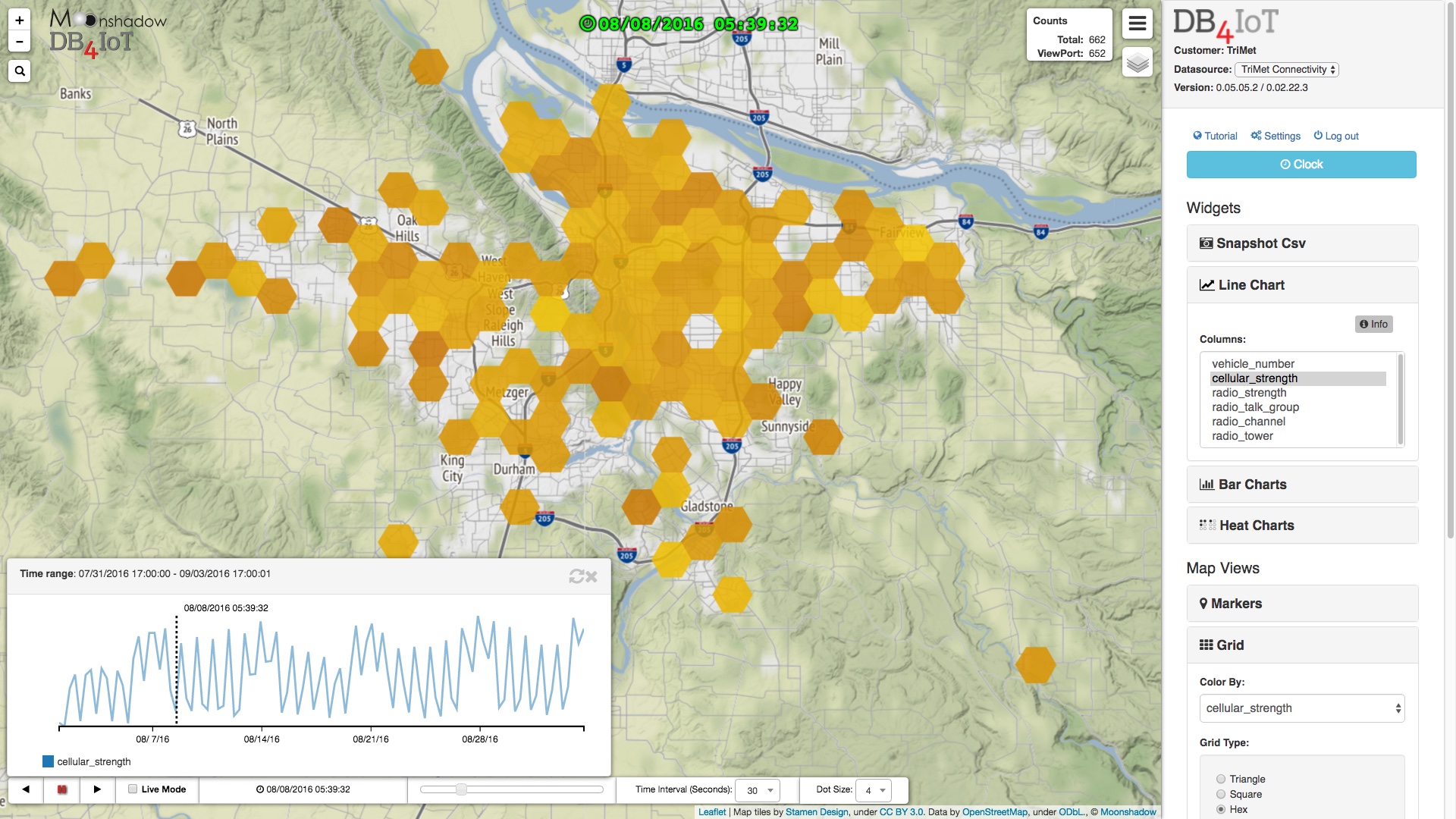1456x819 pixels.
Task: Refresh the line chart popup
Action: [576, 577]
